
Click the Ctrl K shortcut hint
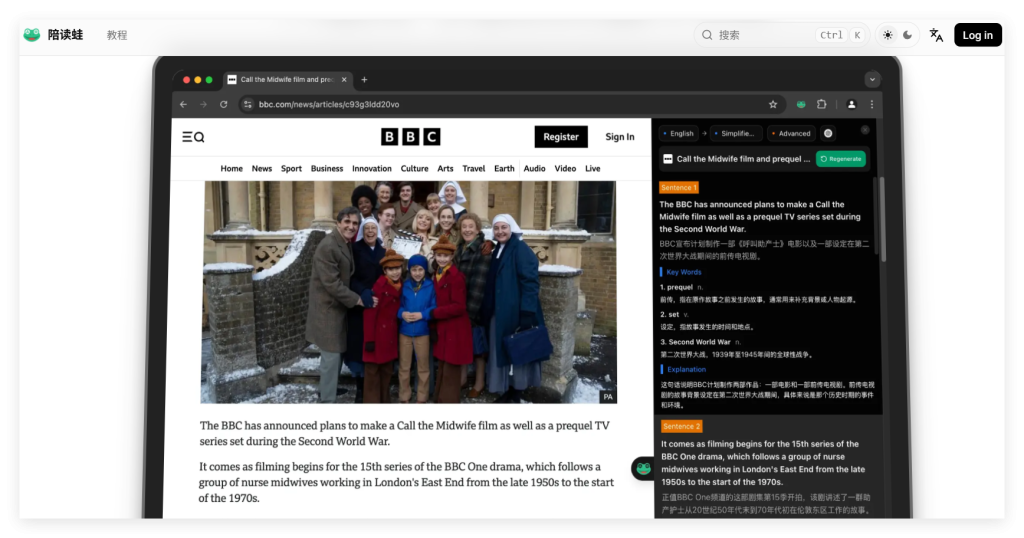[x=840, y=35]
